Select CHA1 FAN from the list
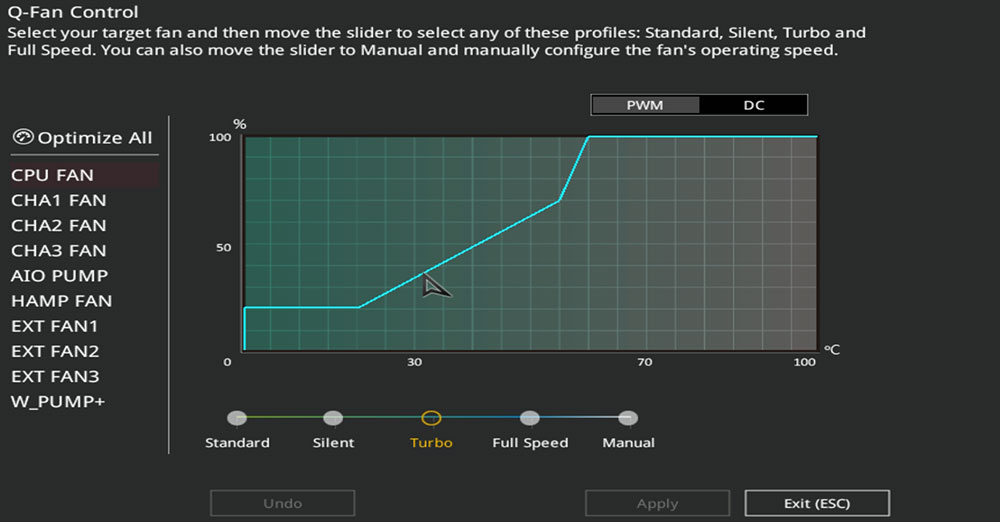This screenshot has height=522, width=1000. (x=59, y=200)
